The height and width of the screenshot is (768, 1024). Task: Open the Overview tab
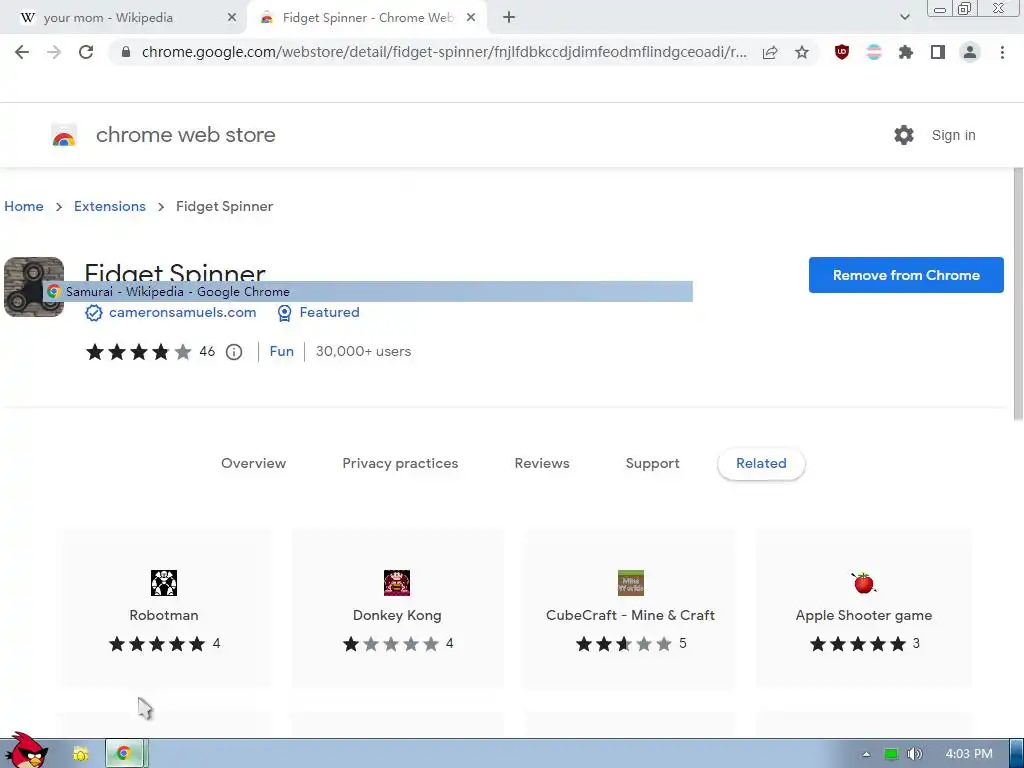[x=253, y=464]
